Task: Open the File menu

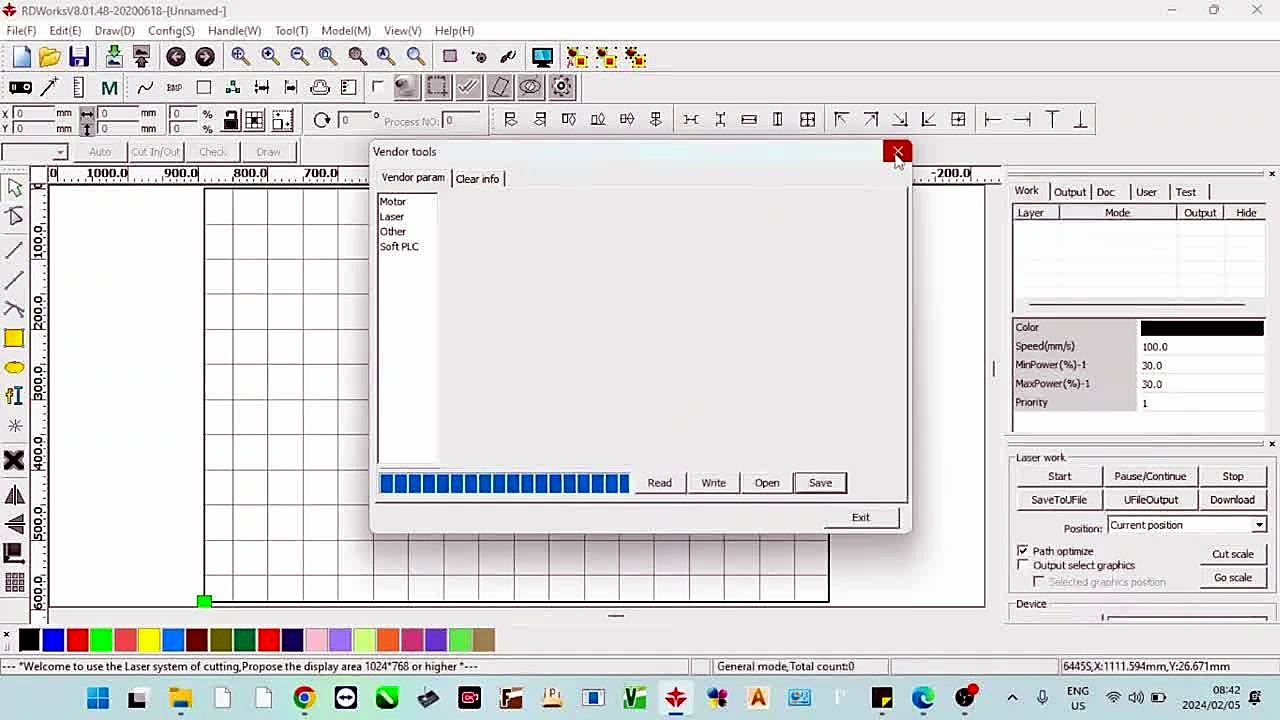Action: click(x=21, y=31)
